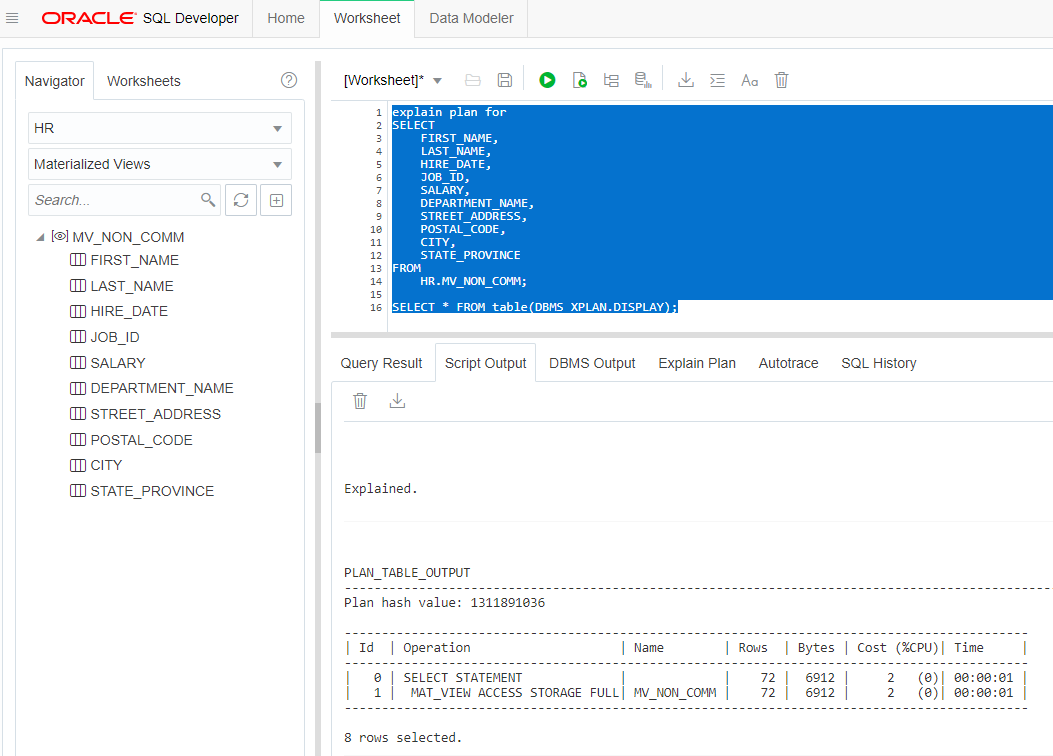Image resolution: width=1053 pixels, height=756 pixels.
Task: Click the Aa change case icon
Action: point(749,81)
